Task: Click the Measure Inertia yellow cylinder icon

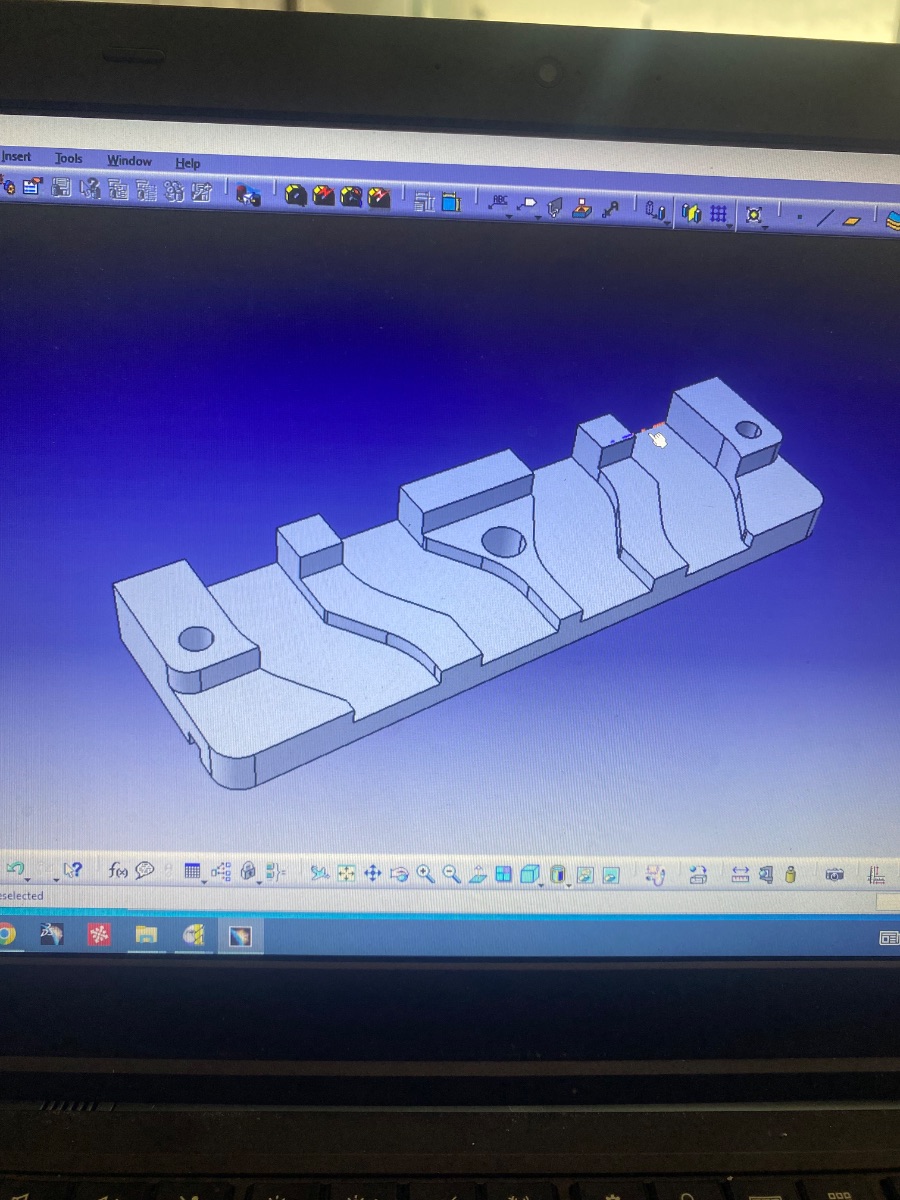Action: pyautogui.click(x=790, y=875)
